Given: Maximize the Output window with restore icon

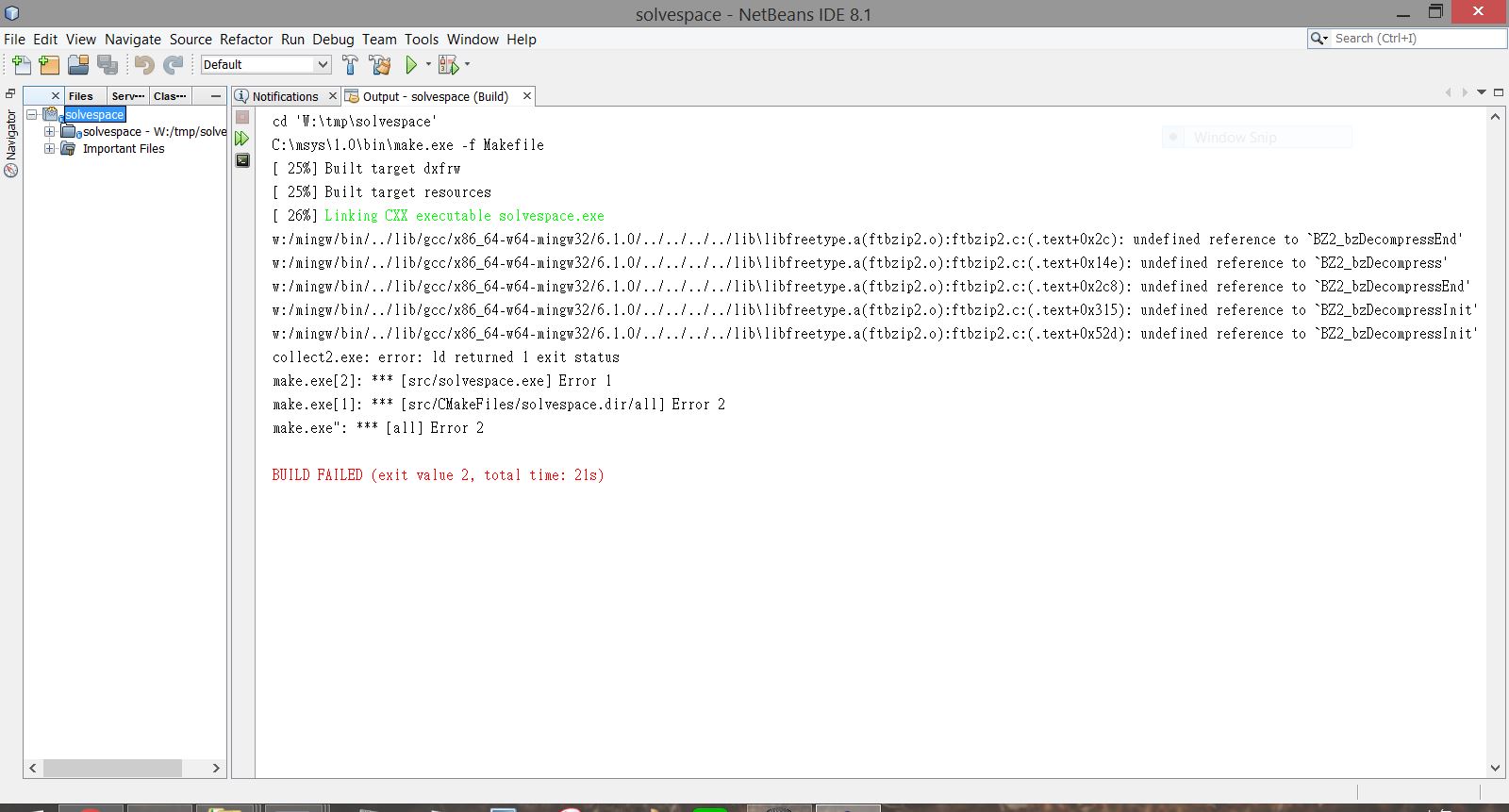Looking at the screenshot, I should pyautogui.click(x=1498, y=92).
